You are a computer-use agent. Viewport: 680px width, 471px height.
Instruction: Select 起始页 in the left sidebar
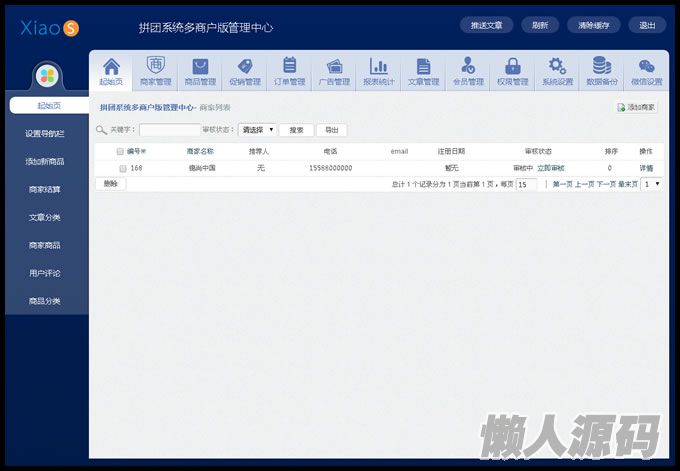click(x=49, y=105)
